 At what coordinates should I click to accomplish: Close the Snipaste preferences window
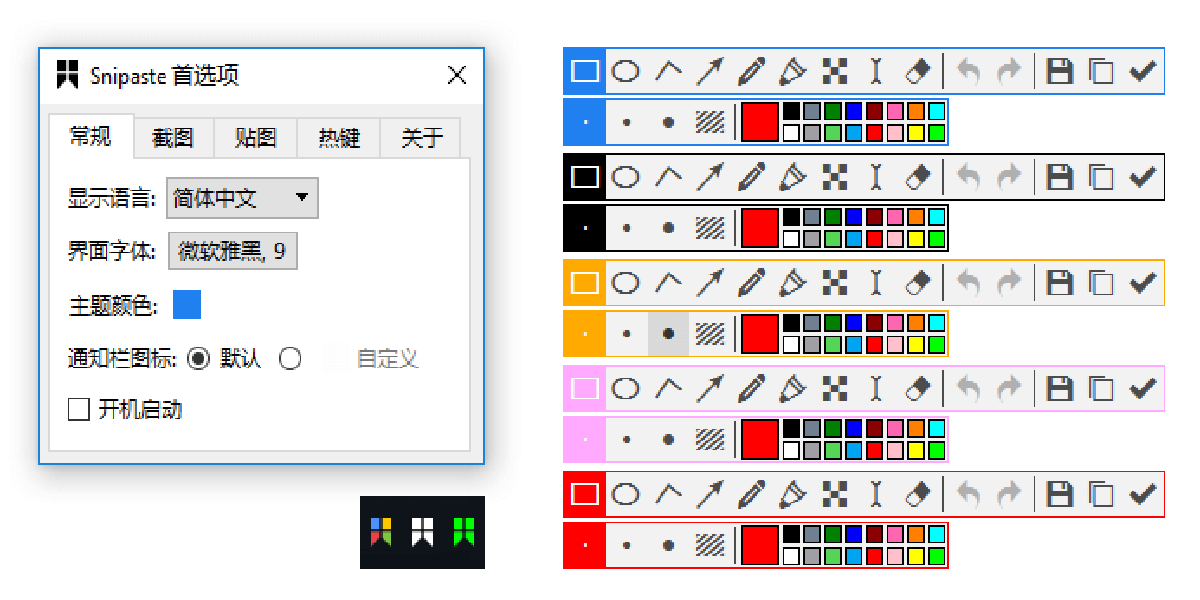(x=457, y=75)
